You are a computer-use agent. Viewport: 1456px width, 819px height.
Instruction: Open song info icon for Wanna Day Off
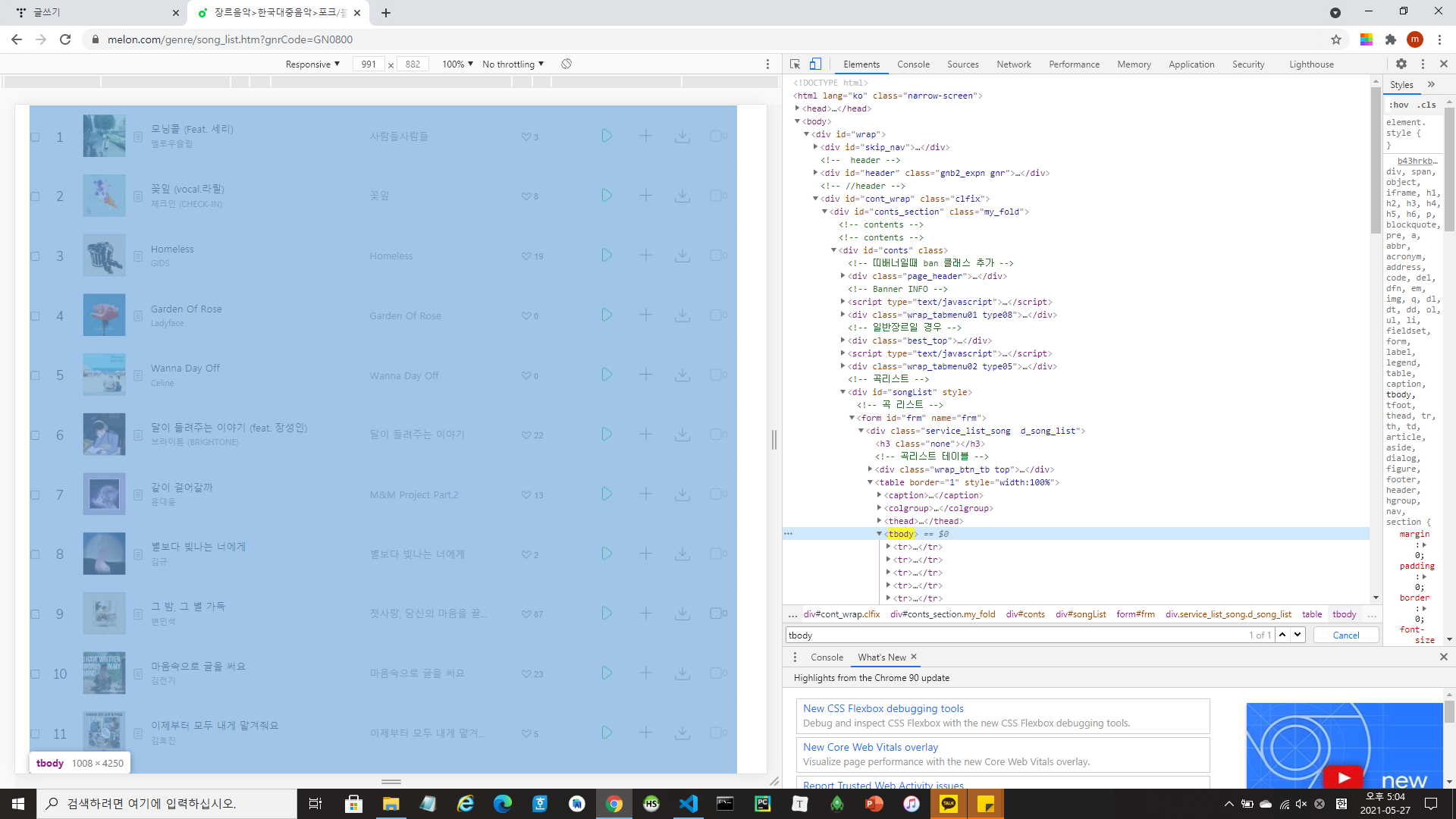click(x=138, y=375)
